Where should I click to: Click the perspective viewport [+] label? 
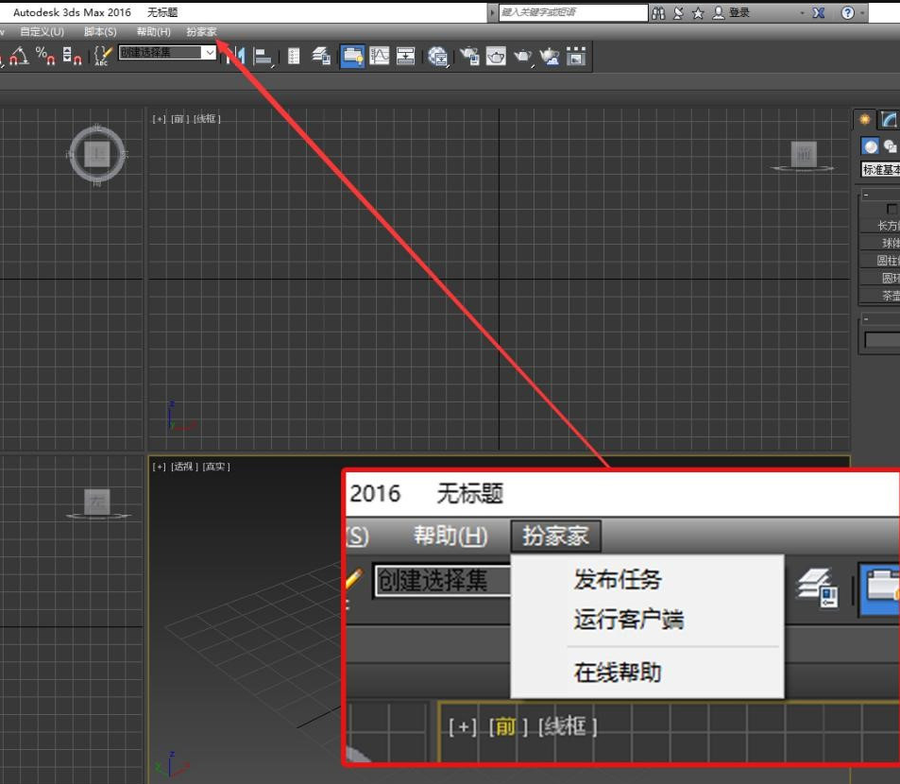[x=159, y=467]
